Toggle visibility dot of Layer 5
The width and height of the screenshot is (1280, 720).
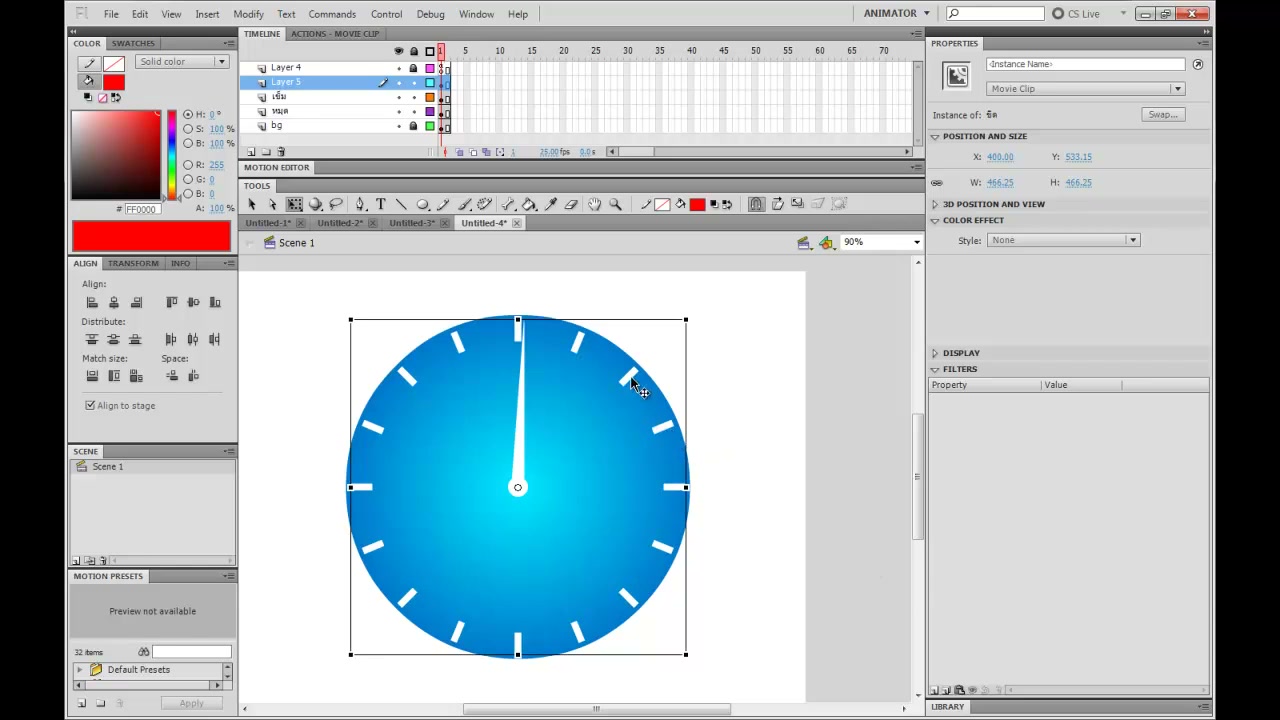click(399, 82)
